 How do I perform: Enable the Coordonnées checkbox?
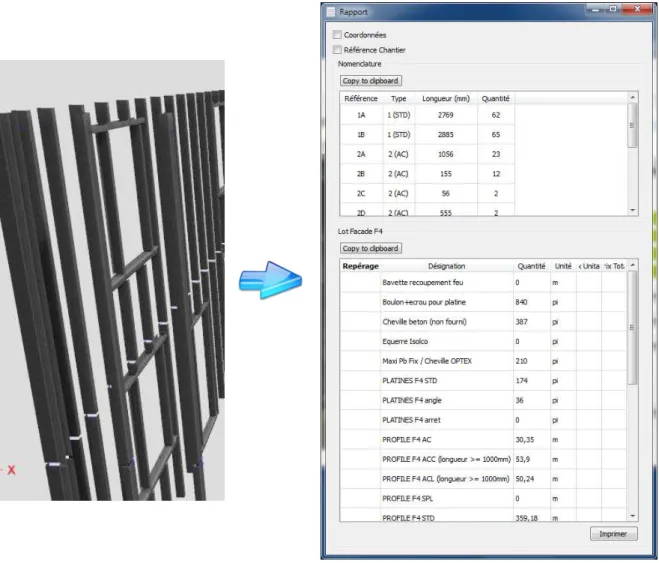337,34
